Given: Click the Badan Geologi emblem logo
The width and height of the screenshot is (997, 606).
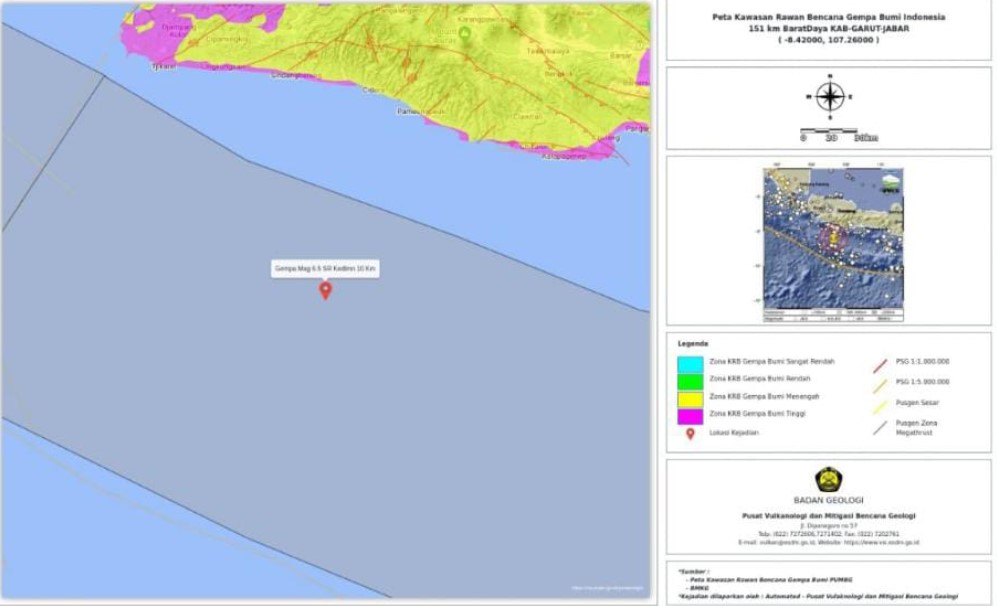Looking at the screenshot, I should click(829, 479).
